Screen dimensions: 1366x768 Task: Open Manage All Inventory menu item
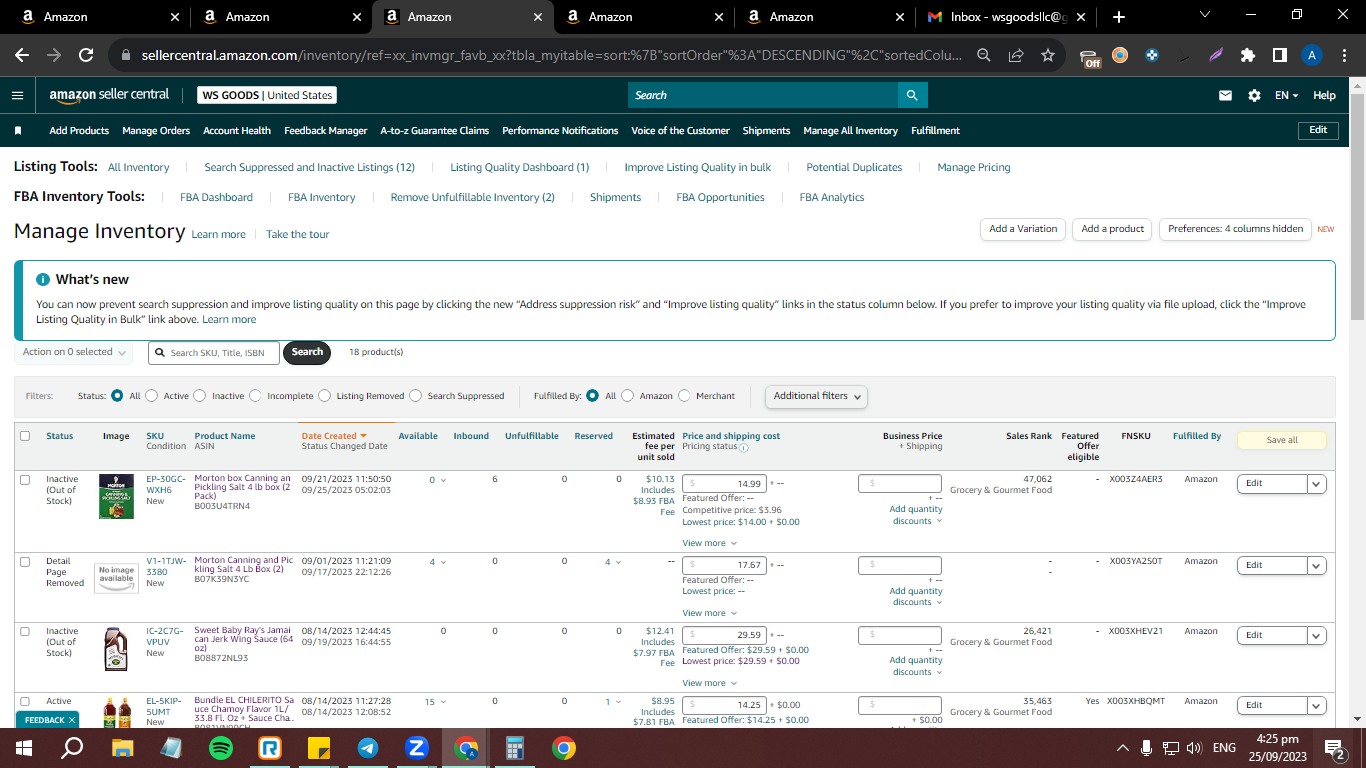tap(850, 131)
